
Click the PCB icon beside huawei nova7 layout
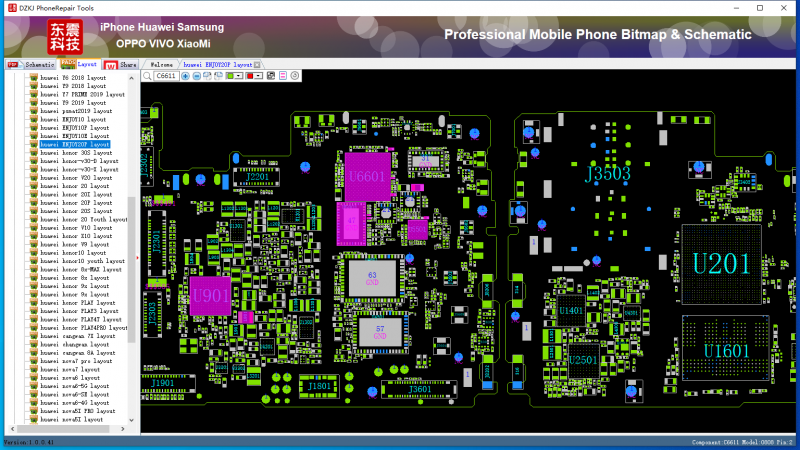(x=34, y=369)
